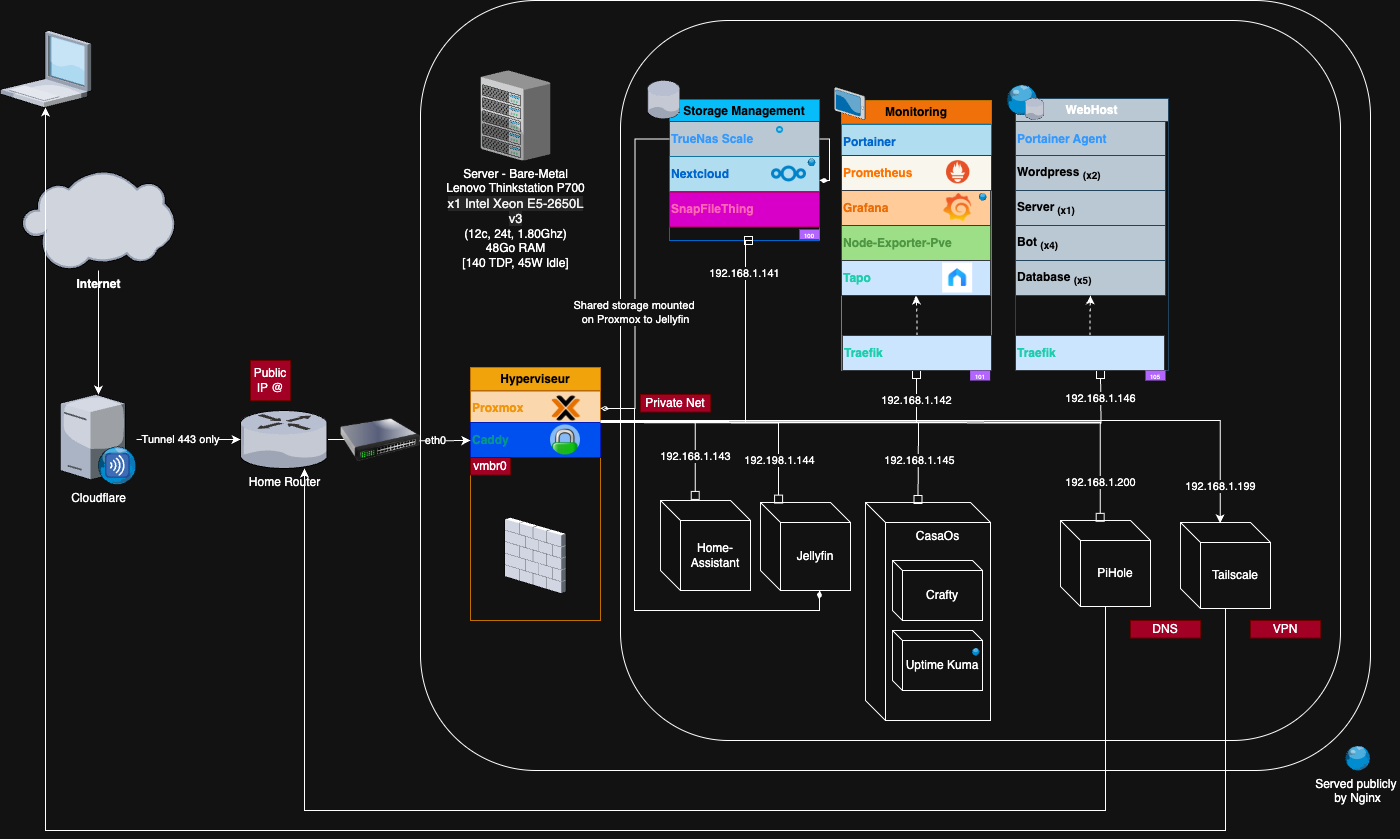This screenshot has width=1400, height=839.
Task: Select the Bot (x4) row
Action: pos(1091,243)
